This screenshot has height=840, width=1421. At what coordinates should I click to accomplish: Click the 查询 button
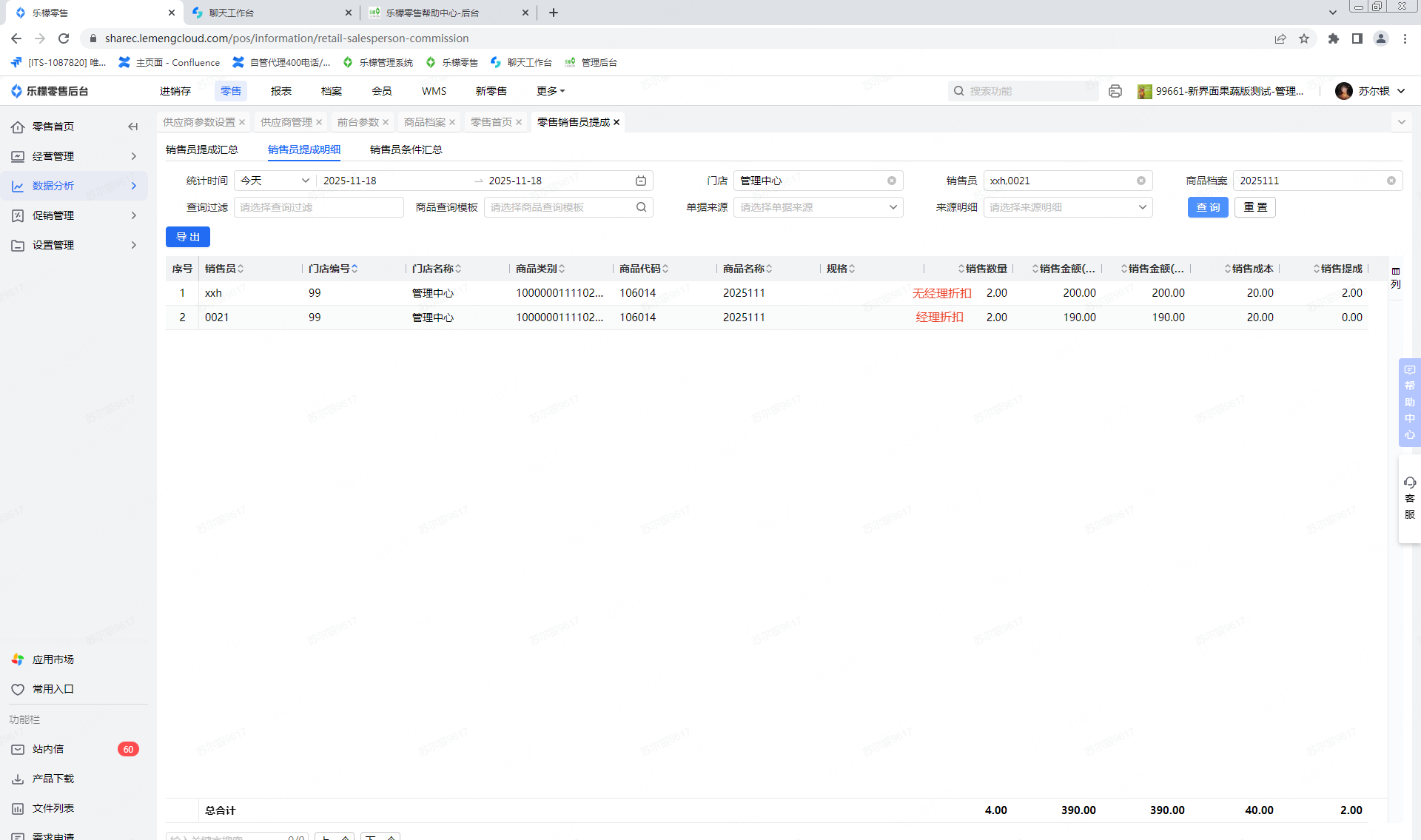pyautogui.click(x=1207, y=207)
